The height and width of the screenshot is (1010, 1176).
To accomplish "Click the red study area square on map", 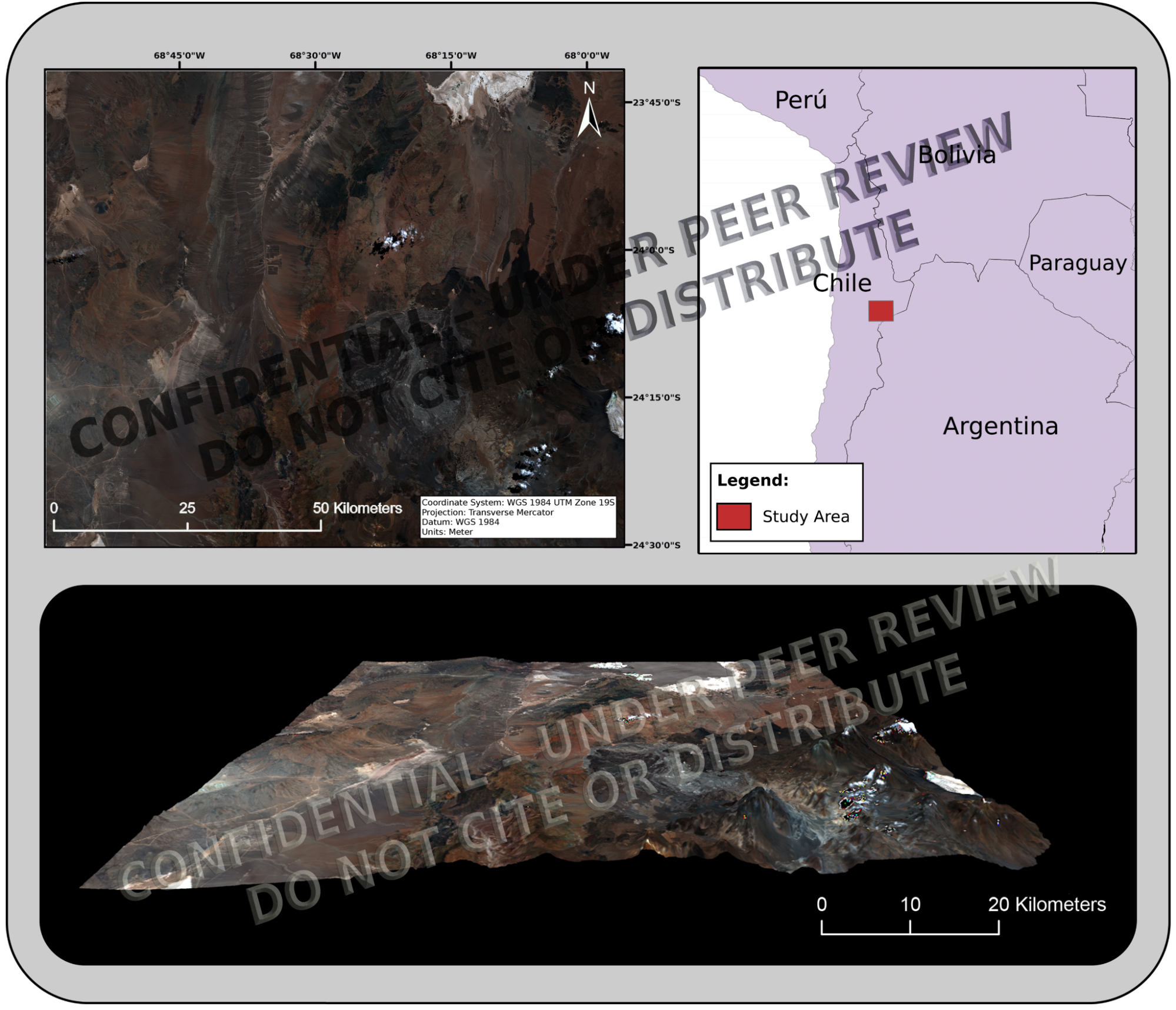I will coord(881,311).
